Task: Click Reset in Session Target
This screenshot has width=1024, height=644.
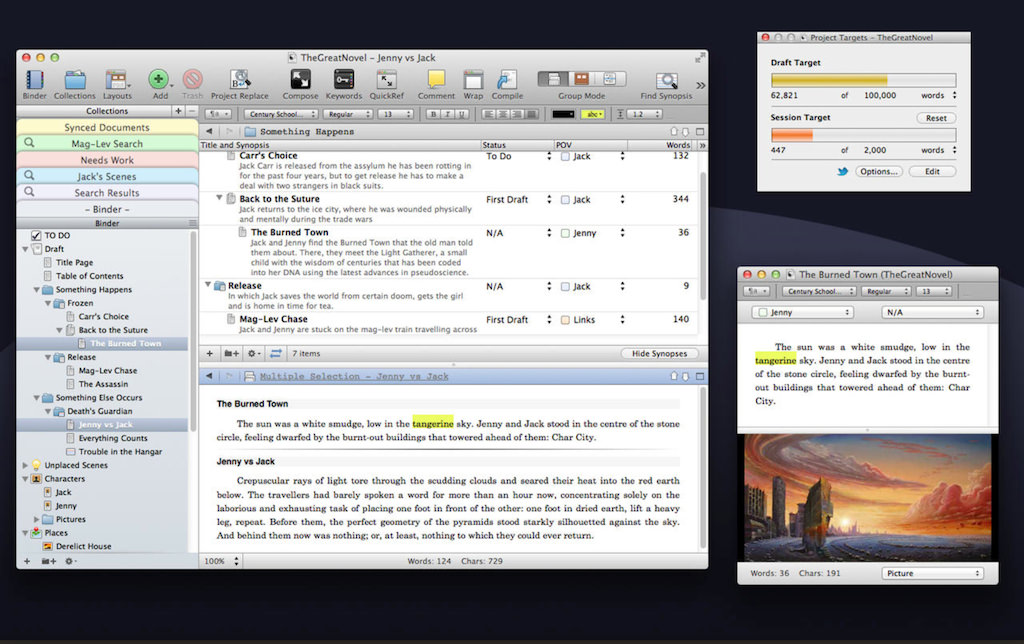Action: click(x=936, y=118)
